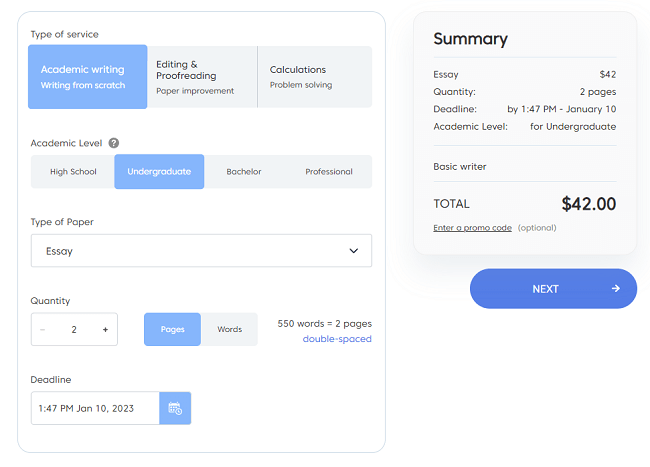Click the double-spaced spacing link
Screen dimensions: 650x467
point(337,339)
